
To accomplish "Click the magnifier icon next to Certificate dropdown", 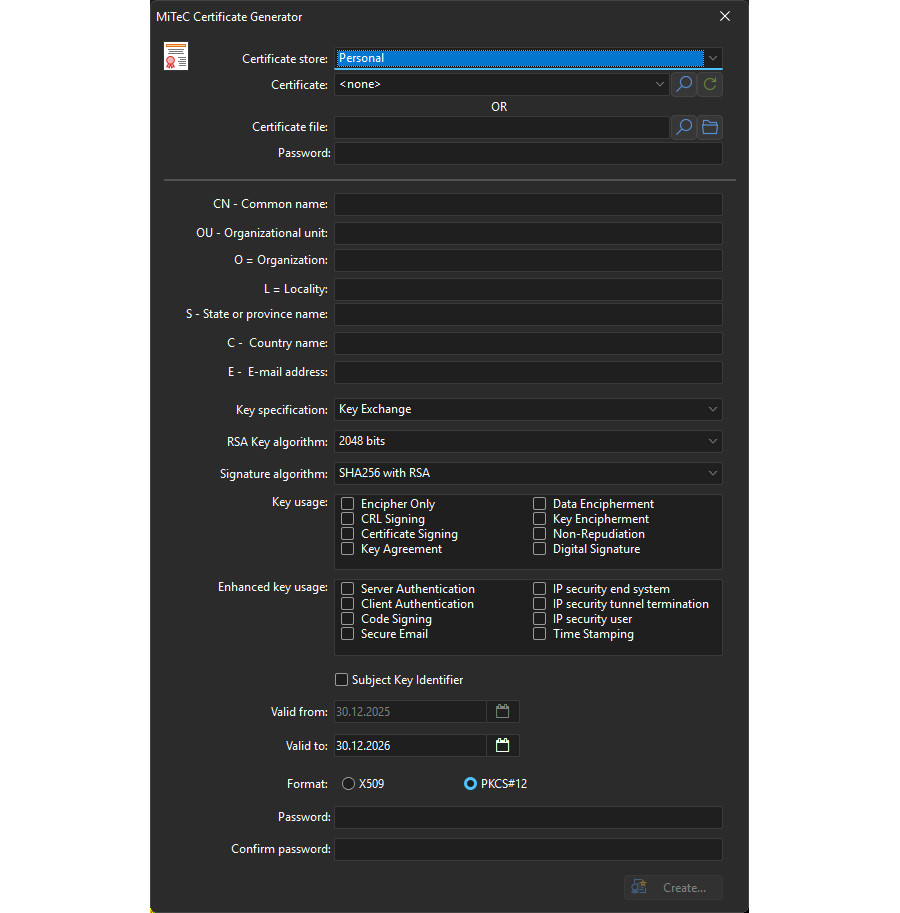I will coord(684,84).
